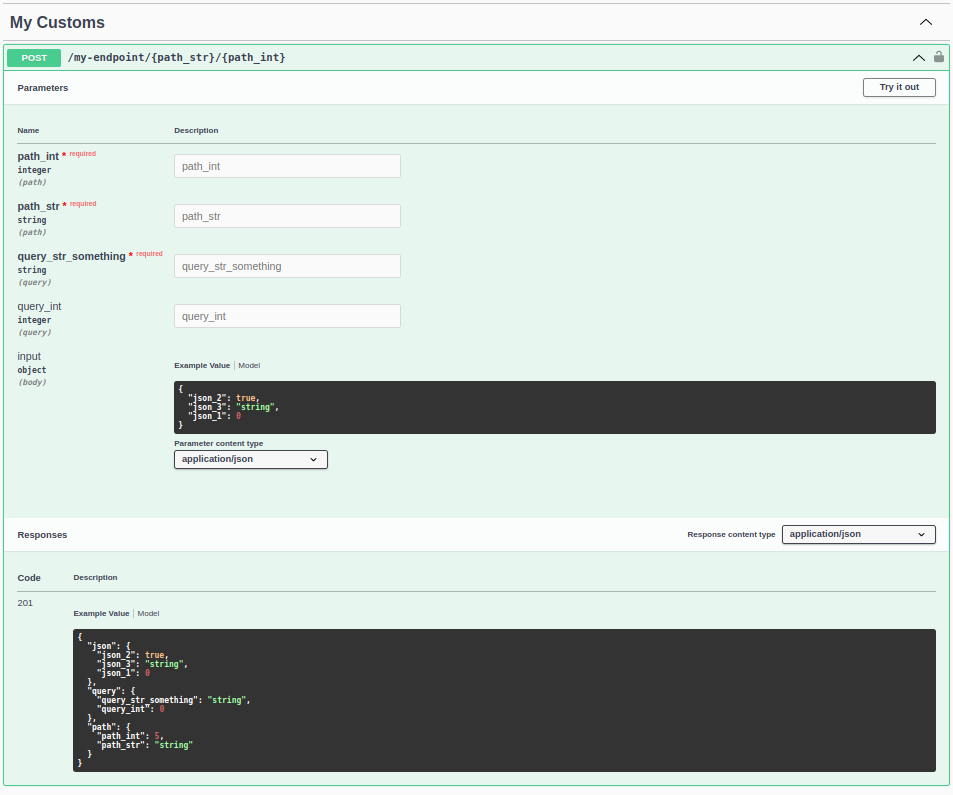Switch to Model view under the 201 response

pyautogui.click(x=148, y=613)
